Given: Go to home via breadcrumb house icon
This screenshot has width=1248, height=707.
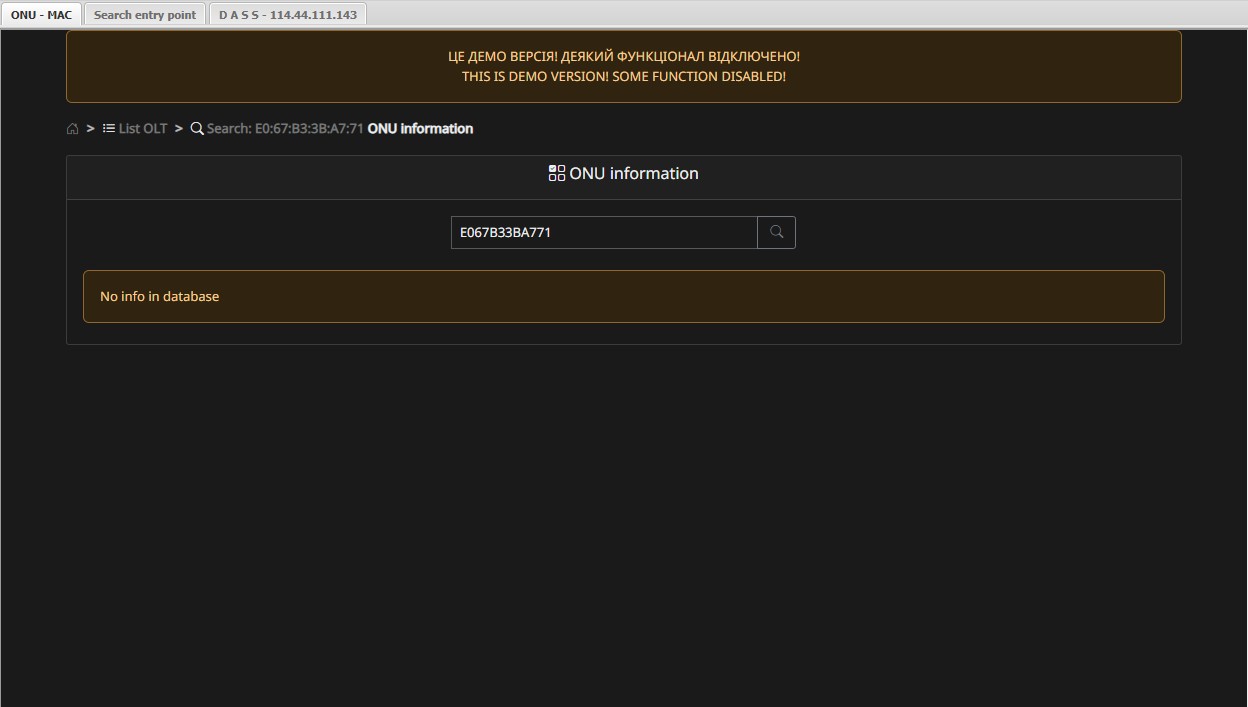Looking at the screenshot, I should (73, 129).
